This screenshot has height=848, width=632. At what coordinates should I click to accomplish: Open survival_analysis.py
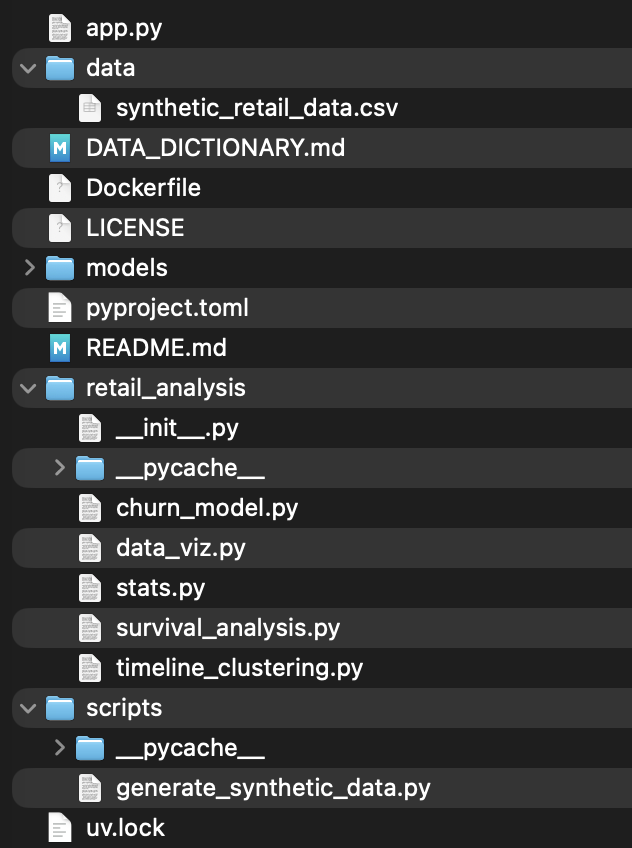(227, 628)
